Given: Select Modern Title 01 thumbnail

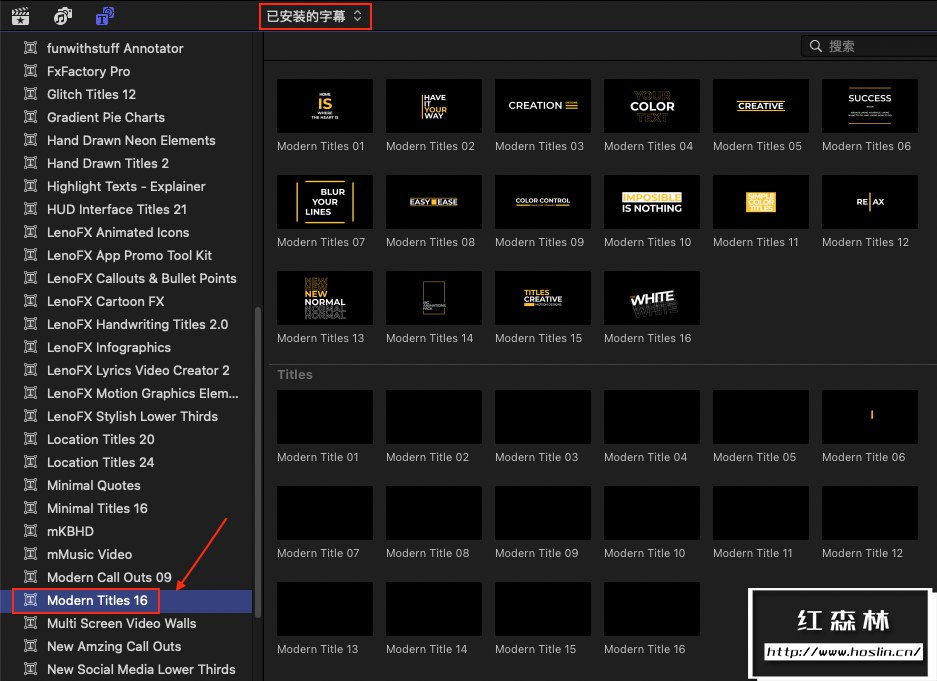Looking at the screenshot, I should click(x=325, y=417).
